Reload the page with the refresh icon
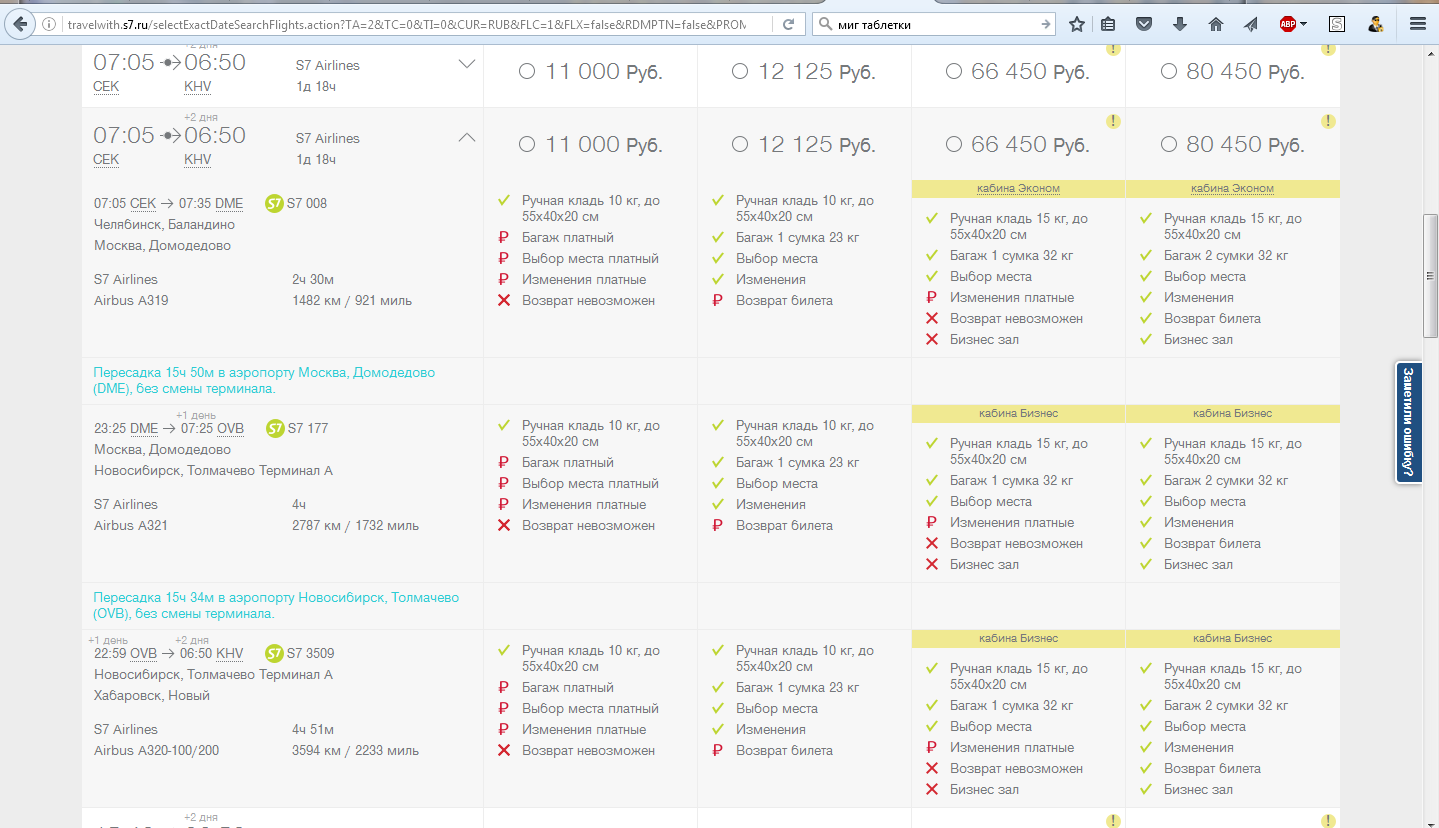The width and height of the screenshot is (1439, 828). pos(789,24)
